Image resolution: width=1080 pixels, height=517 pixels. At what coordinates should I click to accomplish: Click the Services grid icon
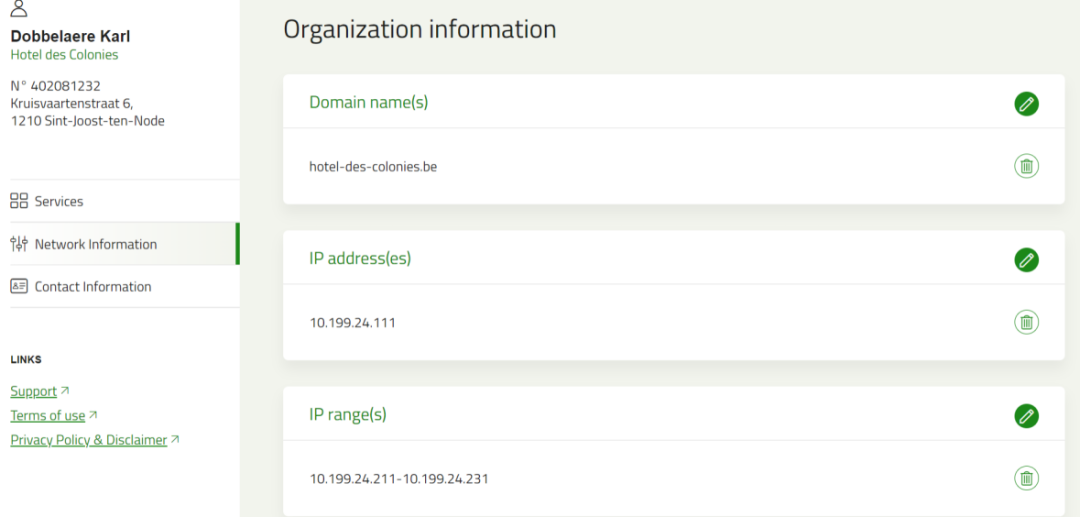tap(19, 201)
